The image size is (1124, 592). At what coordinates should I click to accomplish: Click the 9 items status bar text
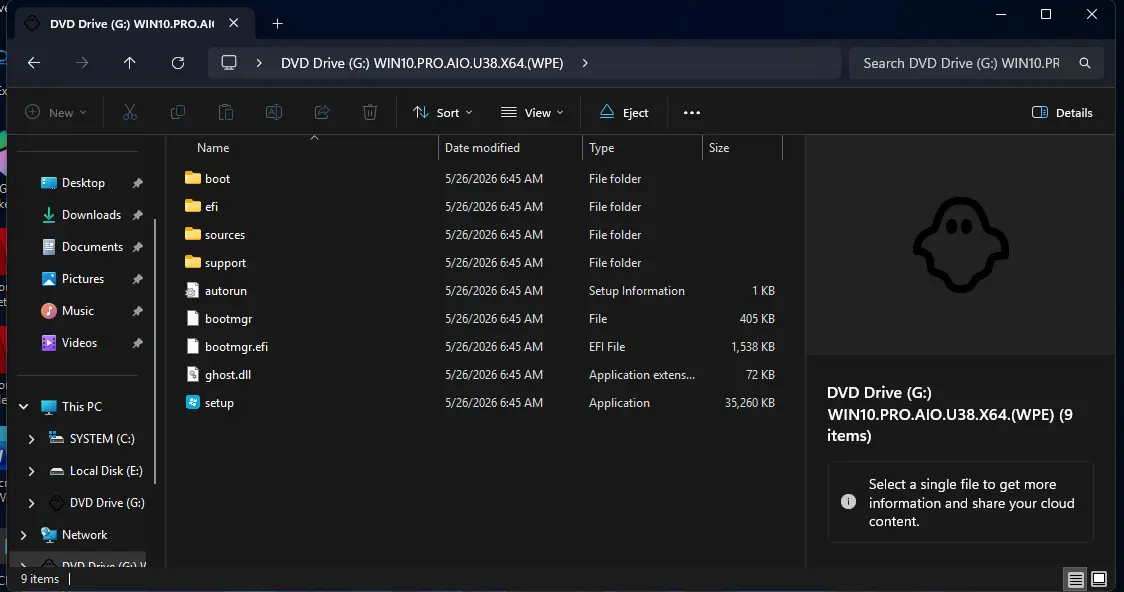(39, 578)
